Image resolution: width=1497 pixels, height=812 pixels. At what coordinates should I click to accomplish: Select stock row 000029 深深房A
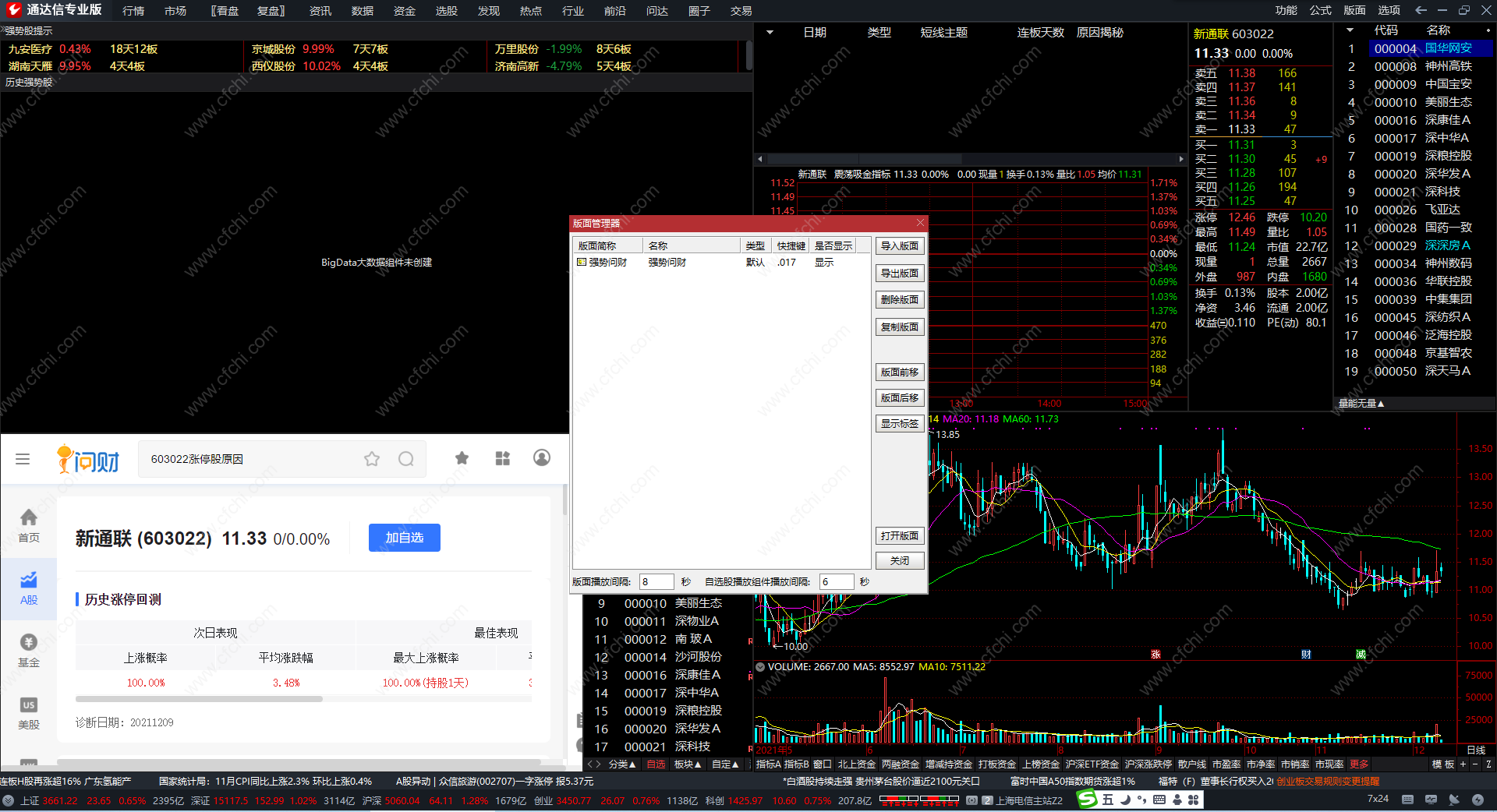[x=1415, y=245]
